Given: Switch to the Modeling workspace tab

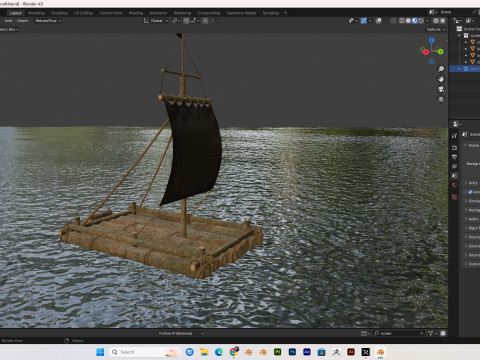Looking at the screenshot, I should coord(36,13).
